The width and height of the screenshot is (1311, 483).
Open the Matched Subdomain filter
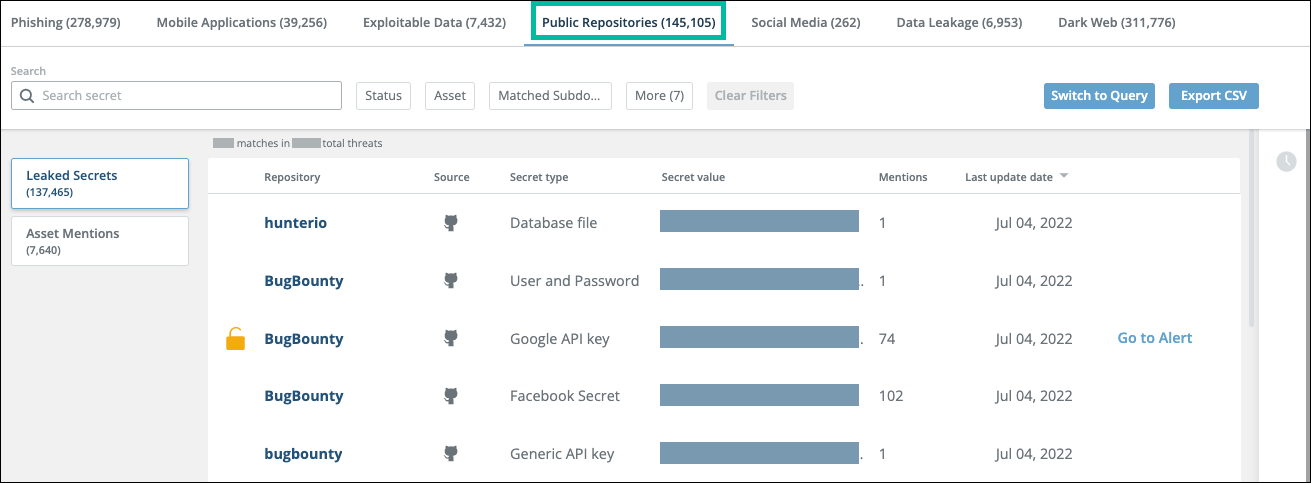pos(549,96)
